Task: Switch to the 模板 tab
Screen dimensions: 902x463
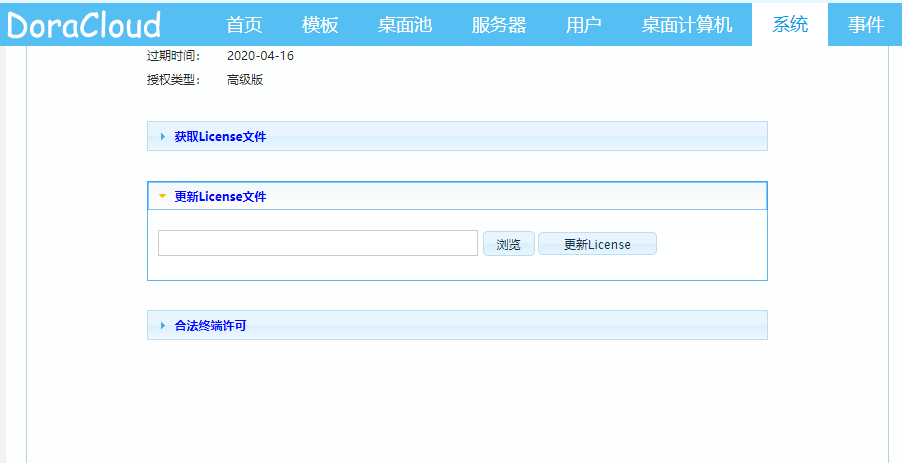Action: 320,25
